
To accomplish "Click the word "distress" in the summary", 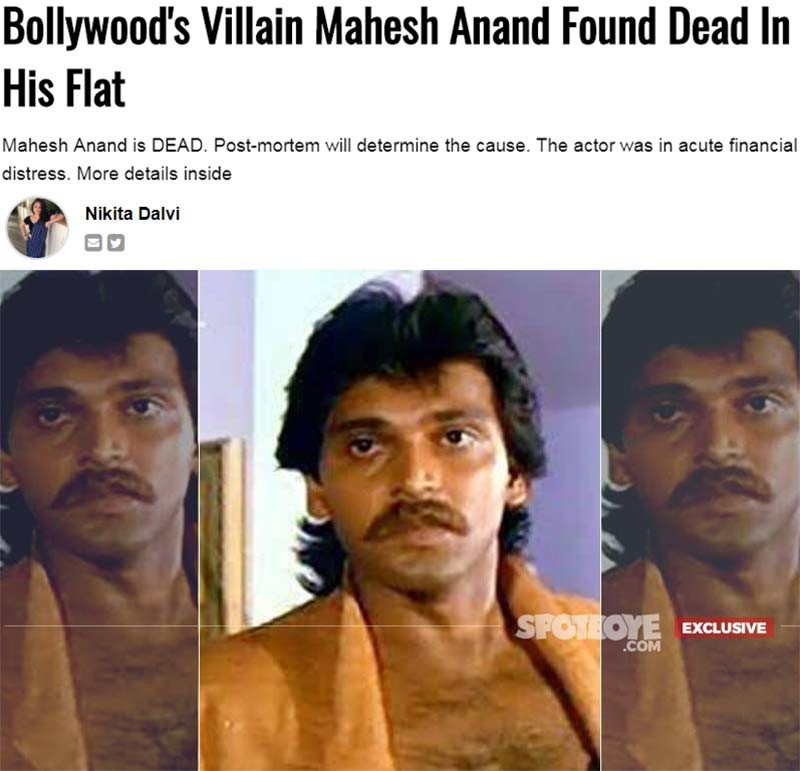I will pos(35,174).
